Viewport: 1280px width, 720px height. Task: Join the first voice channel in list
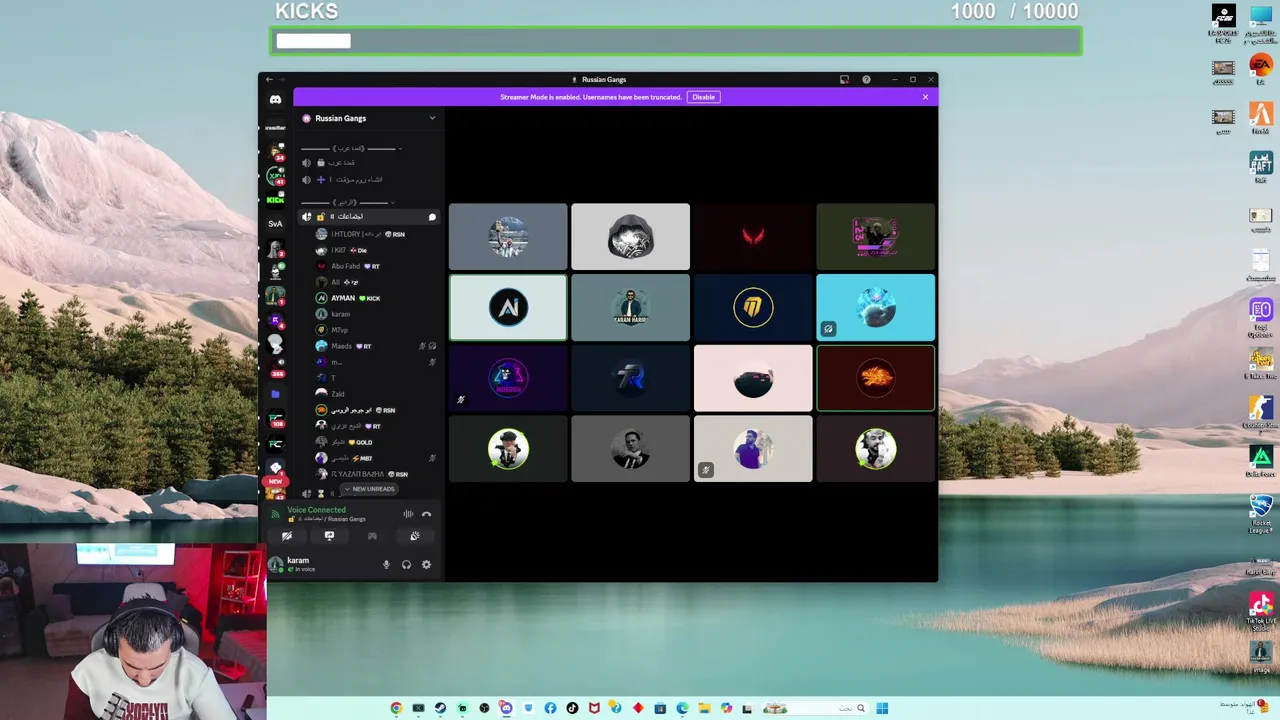pyautogui.click(x=368, y=162)
